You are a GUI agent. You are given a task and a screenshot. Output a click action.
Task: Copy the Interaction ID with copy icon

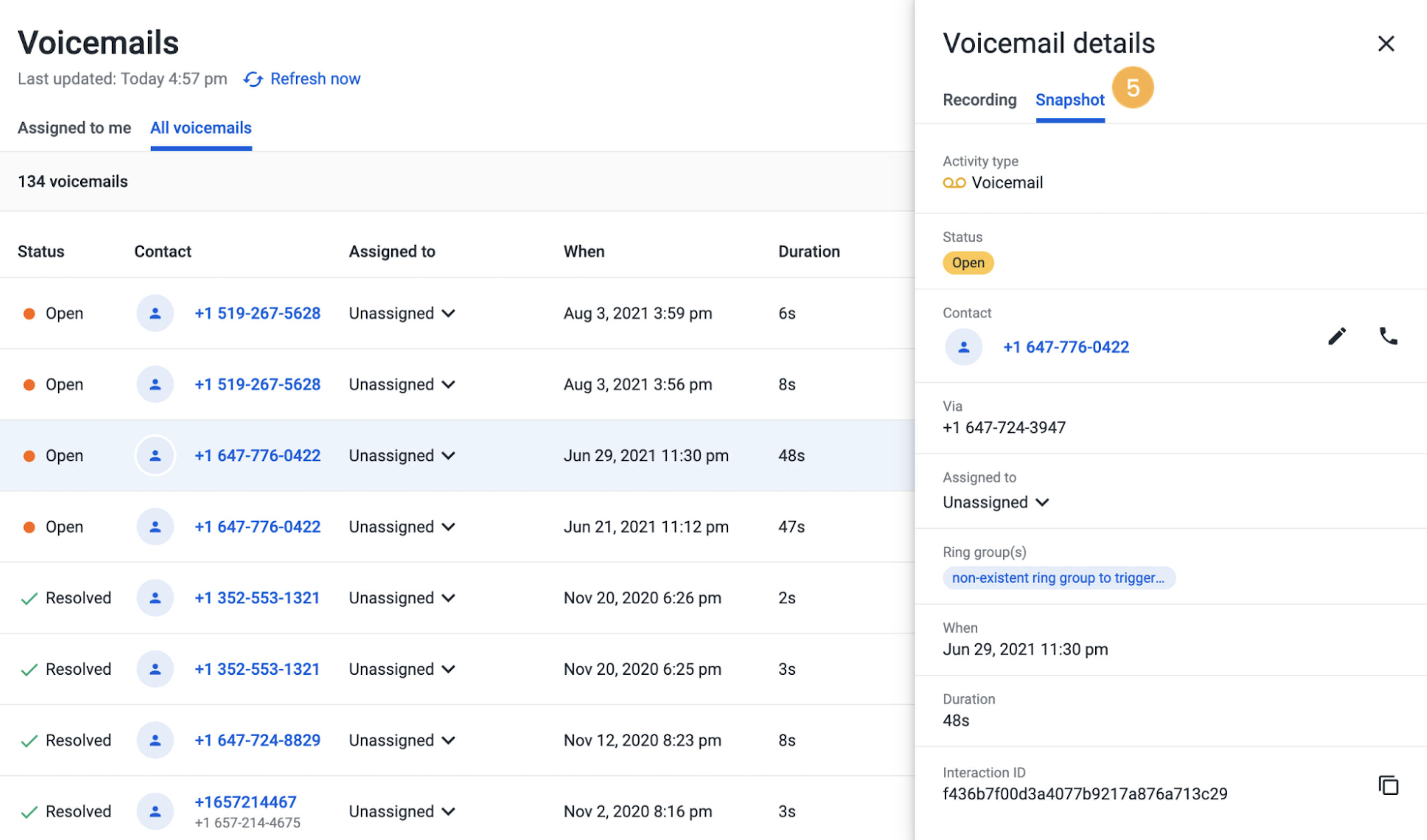pos(1388,785)
